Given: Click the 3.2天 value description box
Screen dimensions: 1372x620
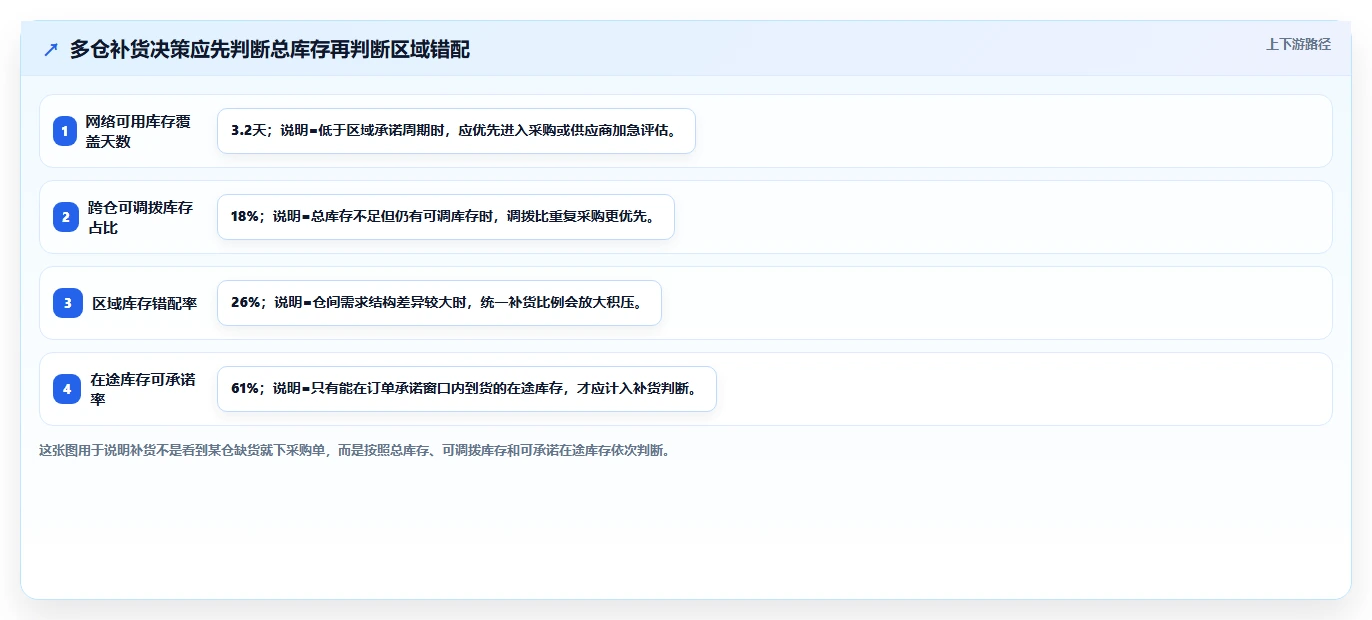Looking at the screenshot, I should [456, 131].
